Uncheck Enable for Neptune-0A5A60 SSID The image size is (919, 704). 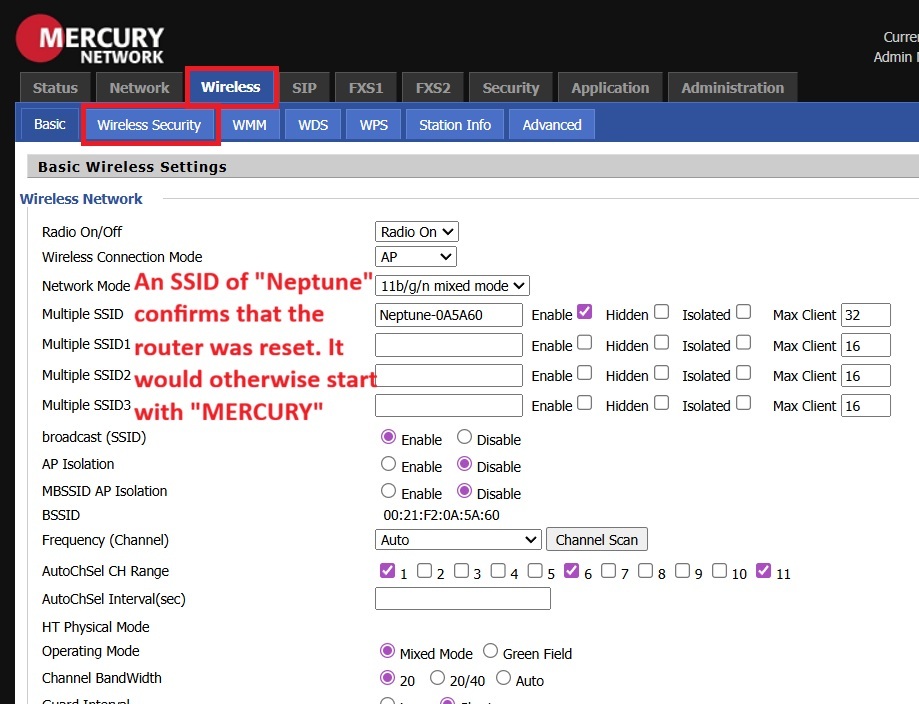(585, 312)
